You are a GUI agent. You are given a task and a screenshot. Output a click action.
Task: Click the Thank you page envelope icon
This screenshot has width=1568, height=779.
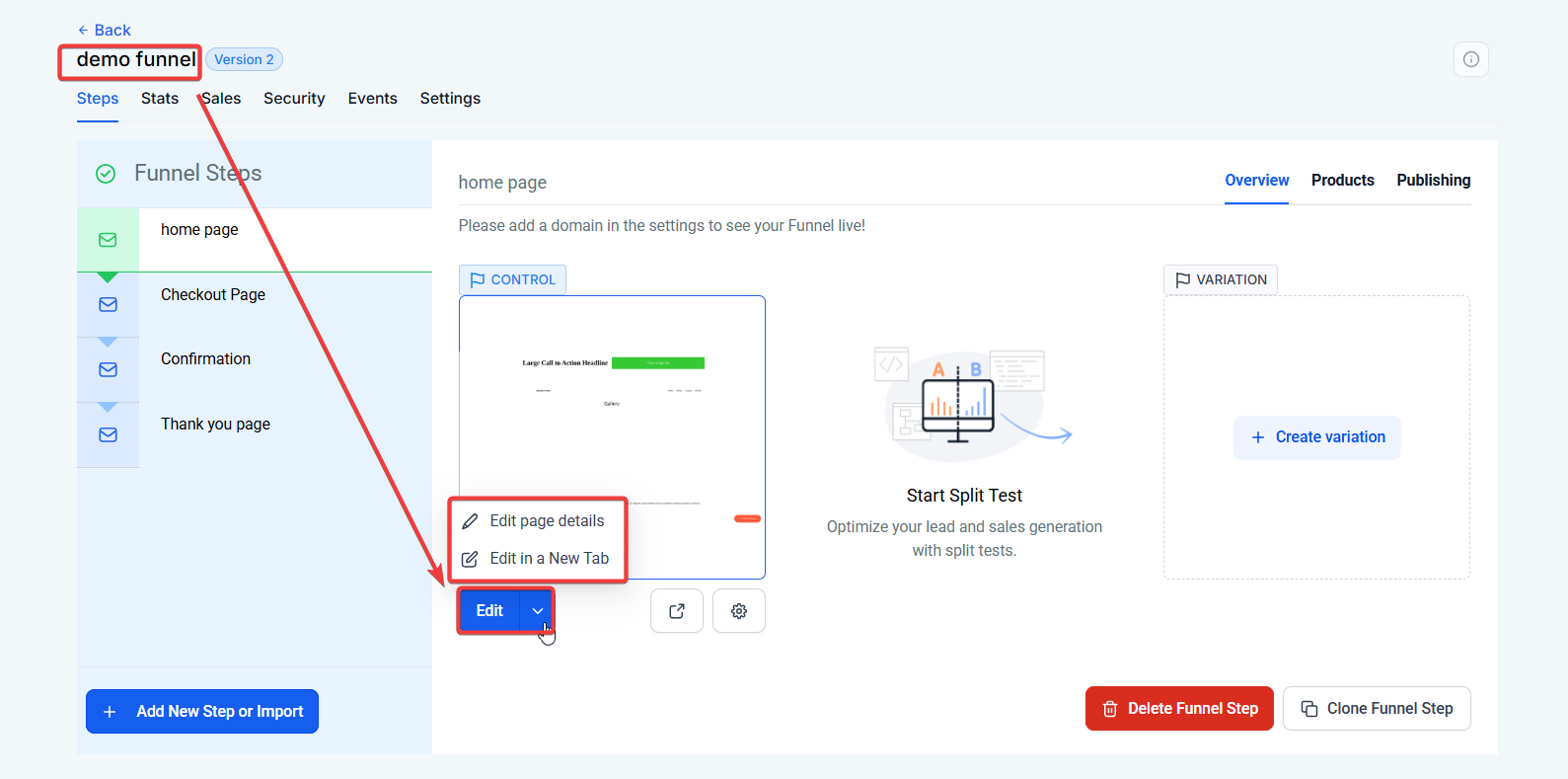108,435
